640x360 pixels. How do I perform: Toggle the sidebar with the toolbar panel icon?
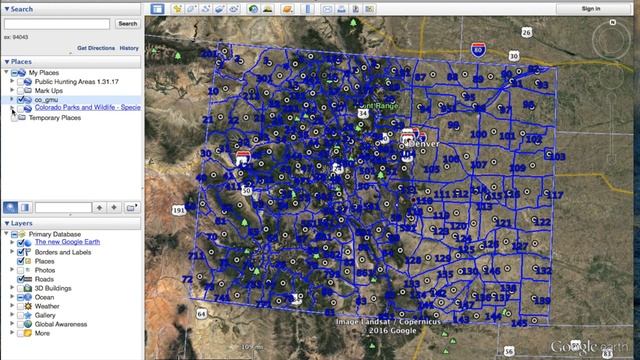click(x=157, y=9)
